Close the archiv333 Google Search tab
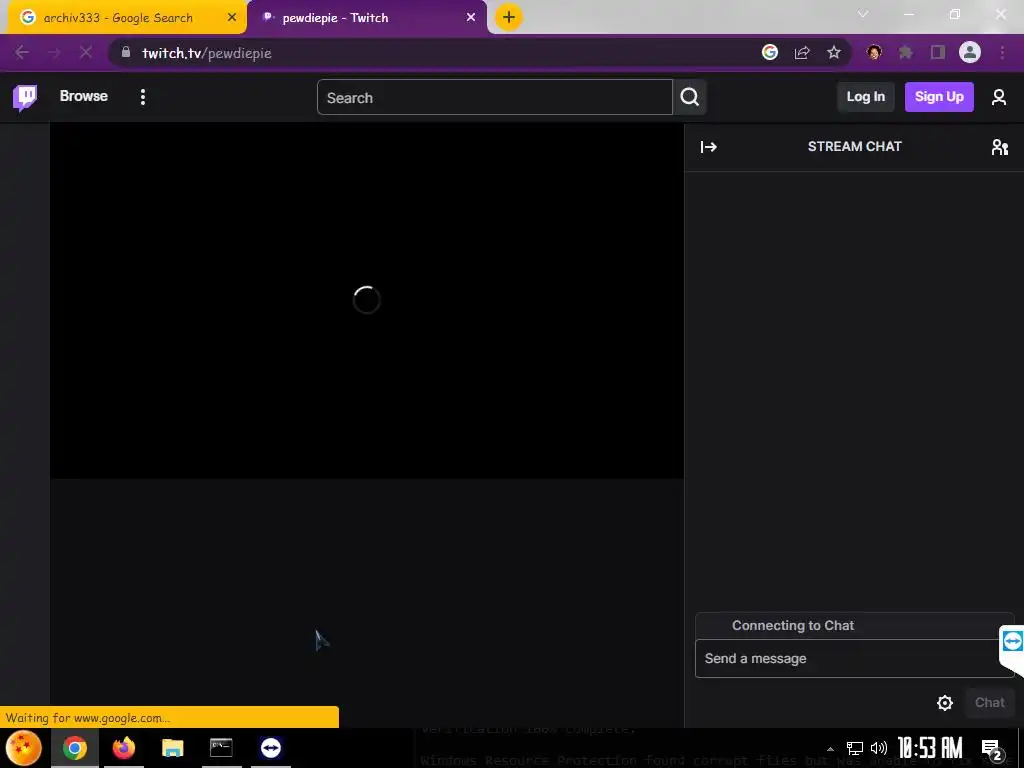Image resolution: width=1024 pixels, height=768 pixels. (x=232, y=18)
